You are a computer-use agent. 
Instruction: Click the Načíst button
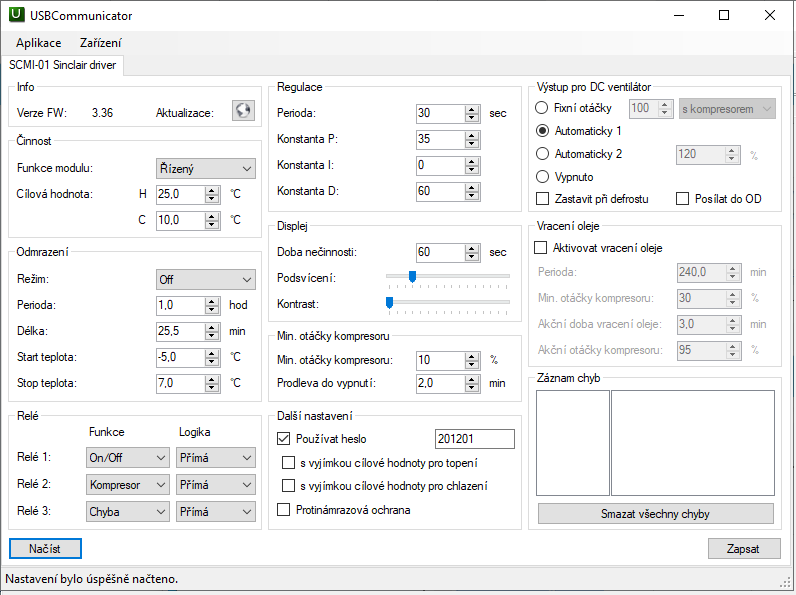click(45, 548)
